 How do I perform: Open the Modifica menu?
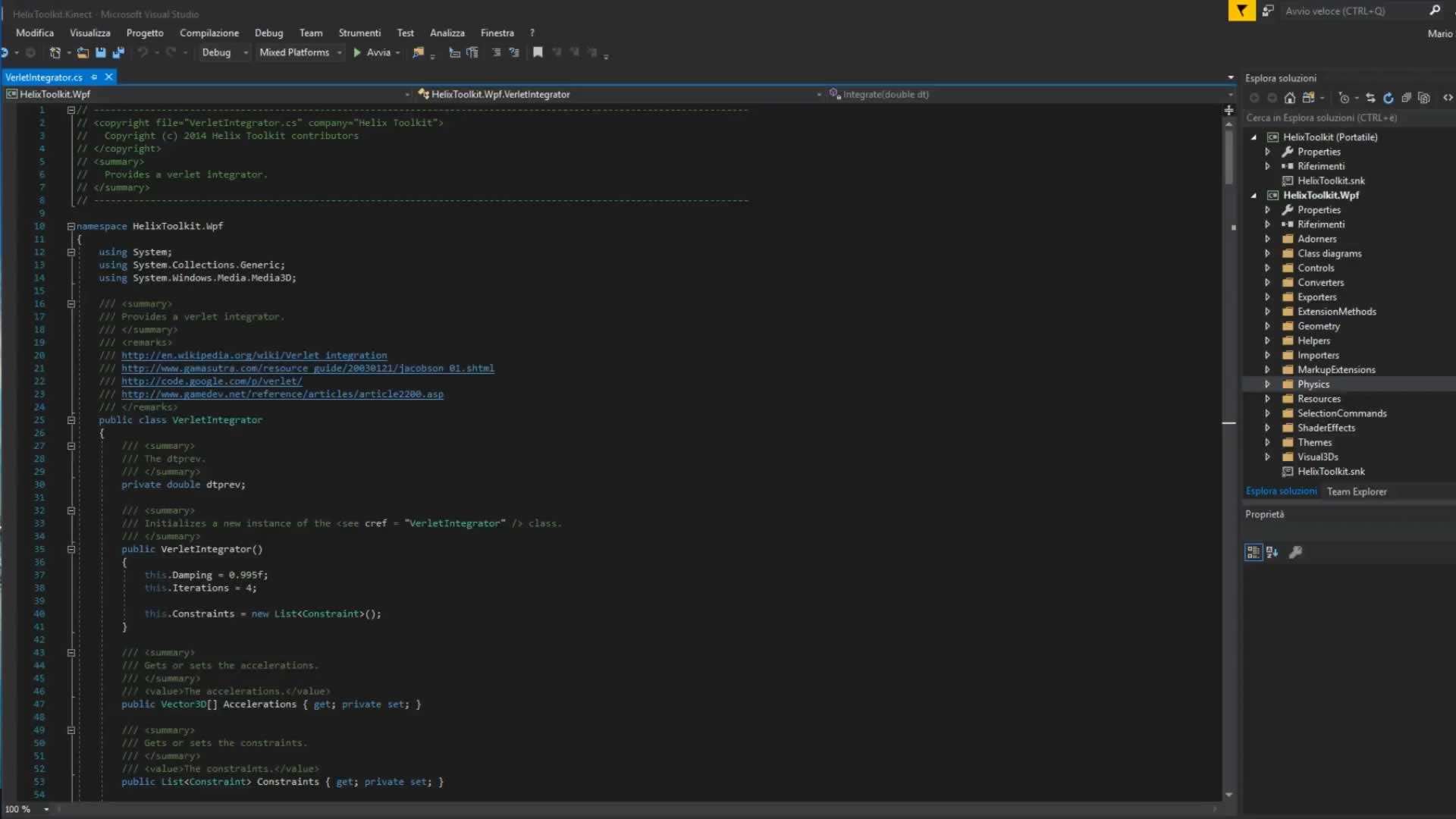(x=35, y=33)
